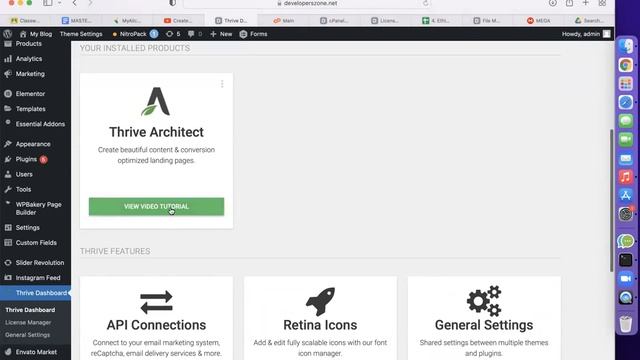640x360 pixels.
Task: Click the Thrive Architect logo
Action: (x=156, y=102)
